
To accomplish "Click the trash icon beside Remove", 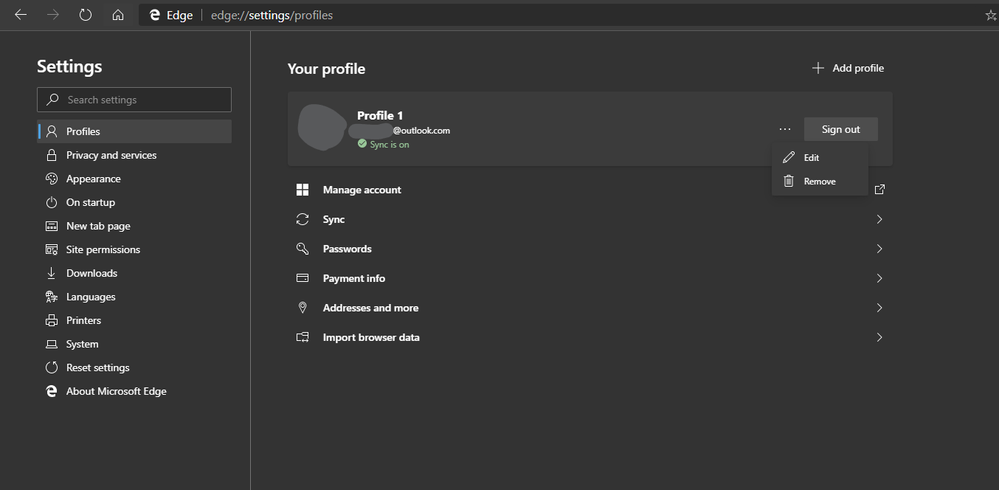I will pos(789,181).
